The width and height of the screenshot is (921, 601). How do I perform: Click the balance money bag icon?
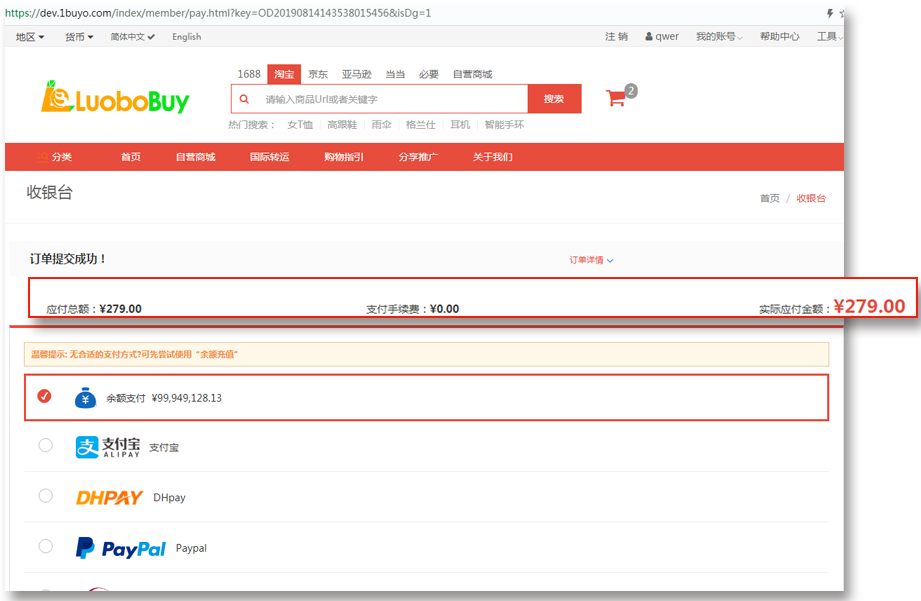(85, 398)
